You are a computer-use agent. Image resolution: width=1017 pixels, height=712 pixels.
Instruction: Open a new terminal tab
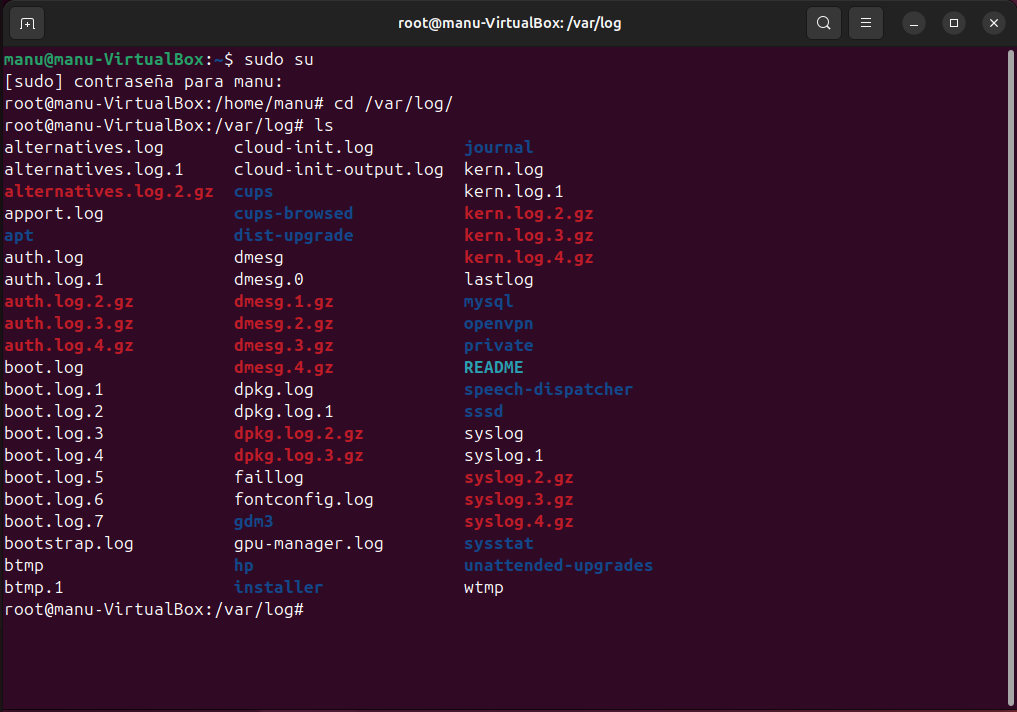[x=27, y=23]
